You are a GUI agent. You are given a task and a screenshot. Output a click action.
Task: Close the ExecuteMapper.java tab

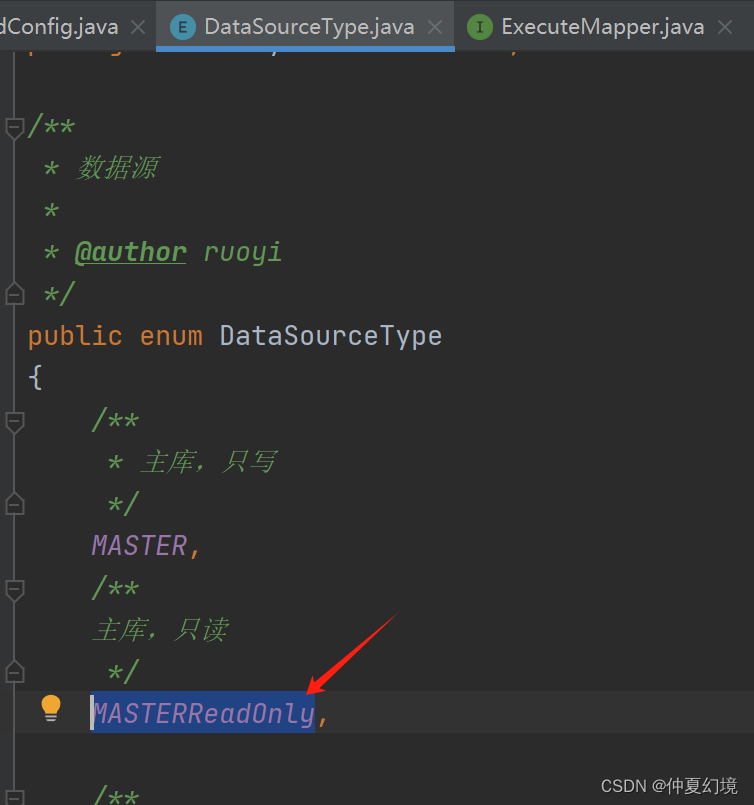coord(724,27)
